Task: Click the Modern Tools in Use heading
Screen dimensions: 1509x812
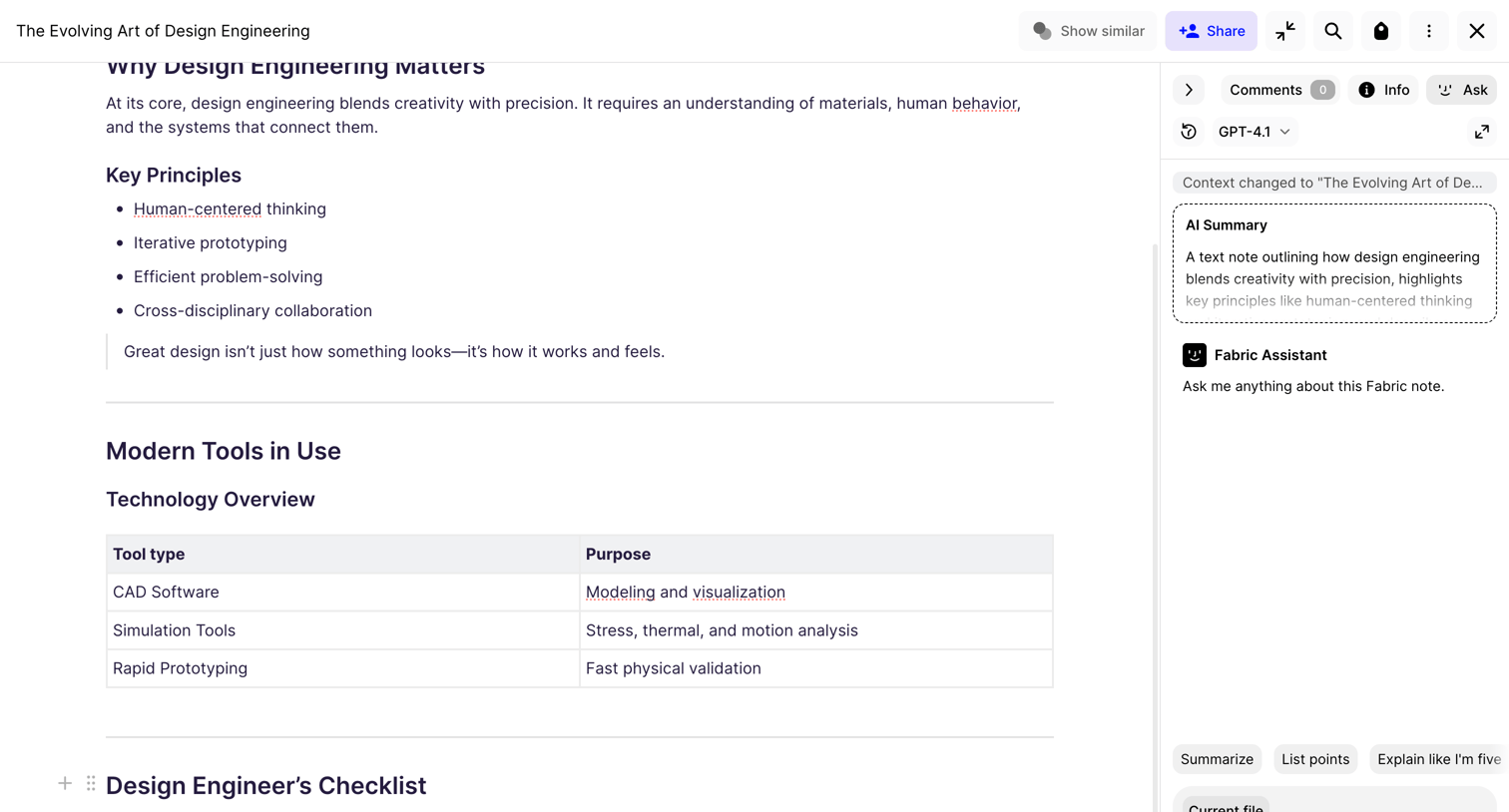Action: point(224,451)
